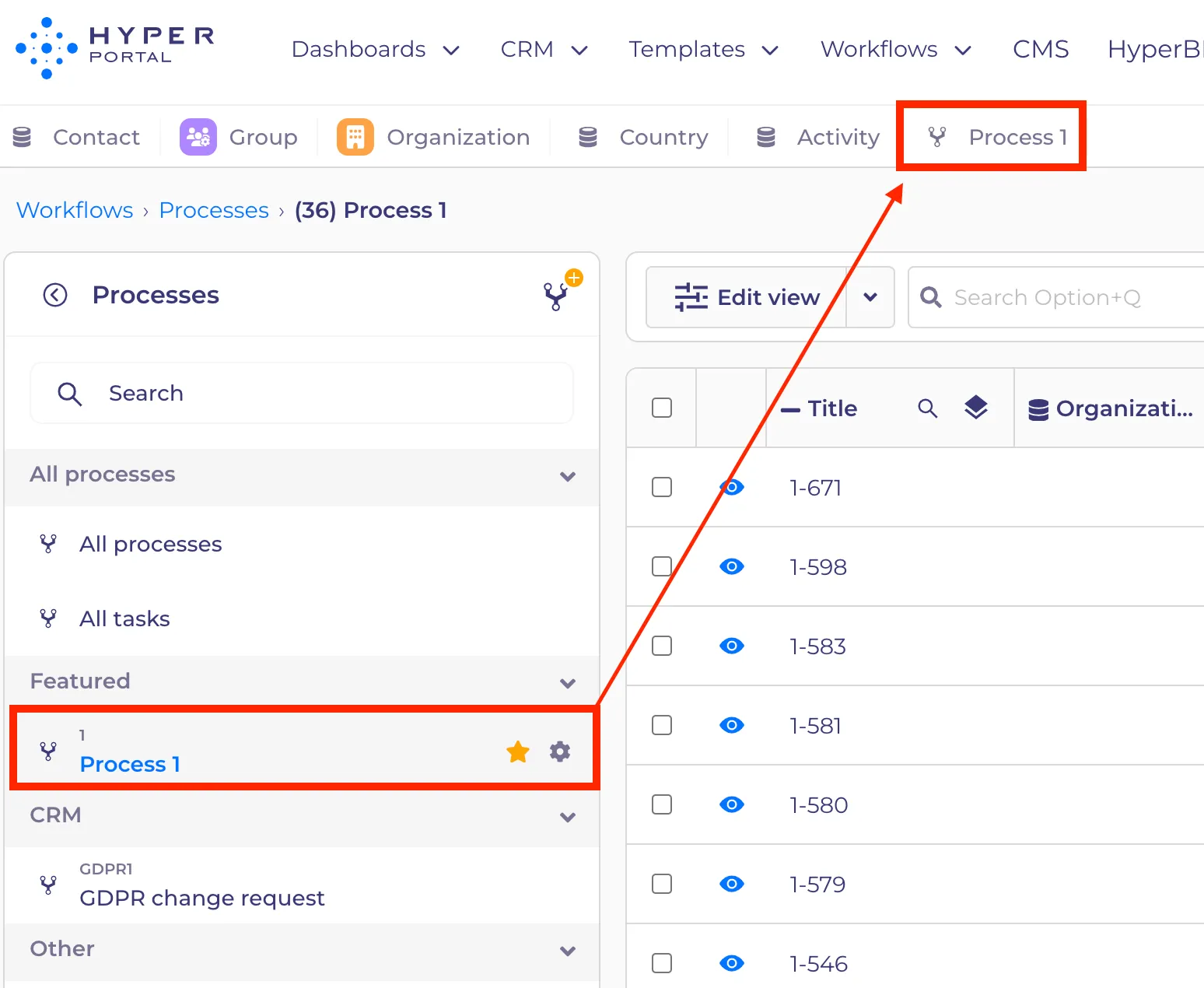Unstar the Process 1 favorite star
Screen dimensions: 1204x988
point(518,752)
